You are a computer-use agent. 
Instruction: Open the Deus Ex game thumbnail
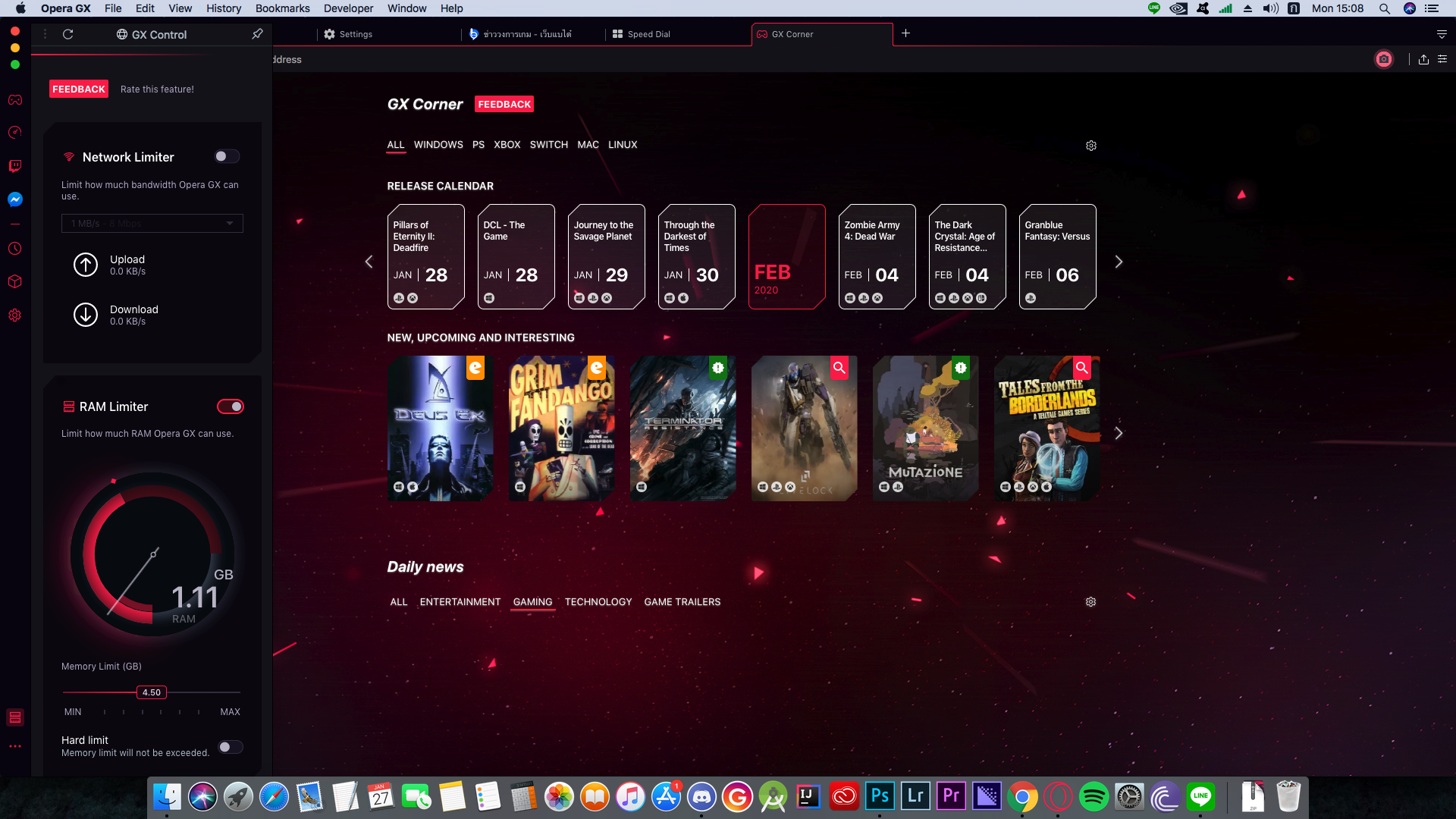tap(440, 428)
